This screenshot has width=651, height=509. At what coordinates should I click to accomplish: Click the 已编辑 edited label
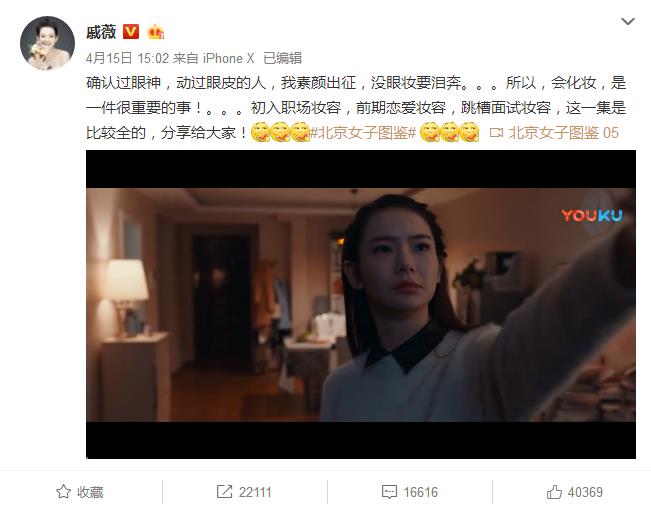[x=283, y=58]
